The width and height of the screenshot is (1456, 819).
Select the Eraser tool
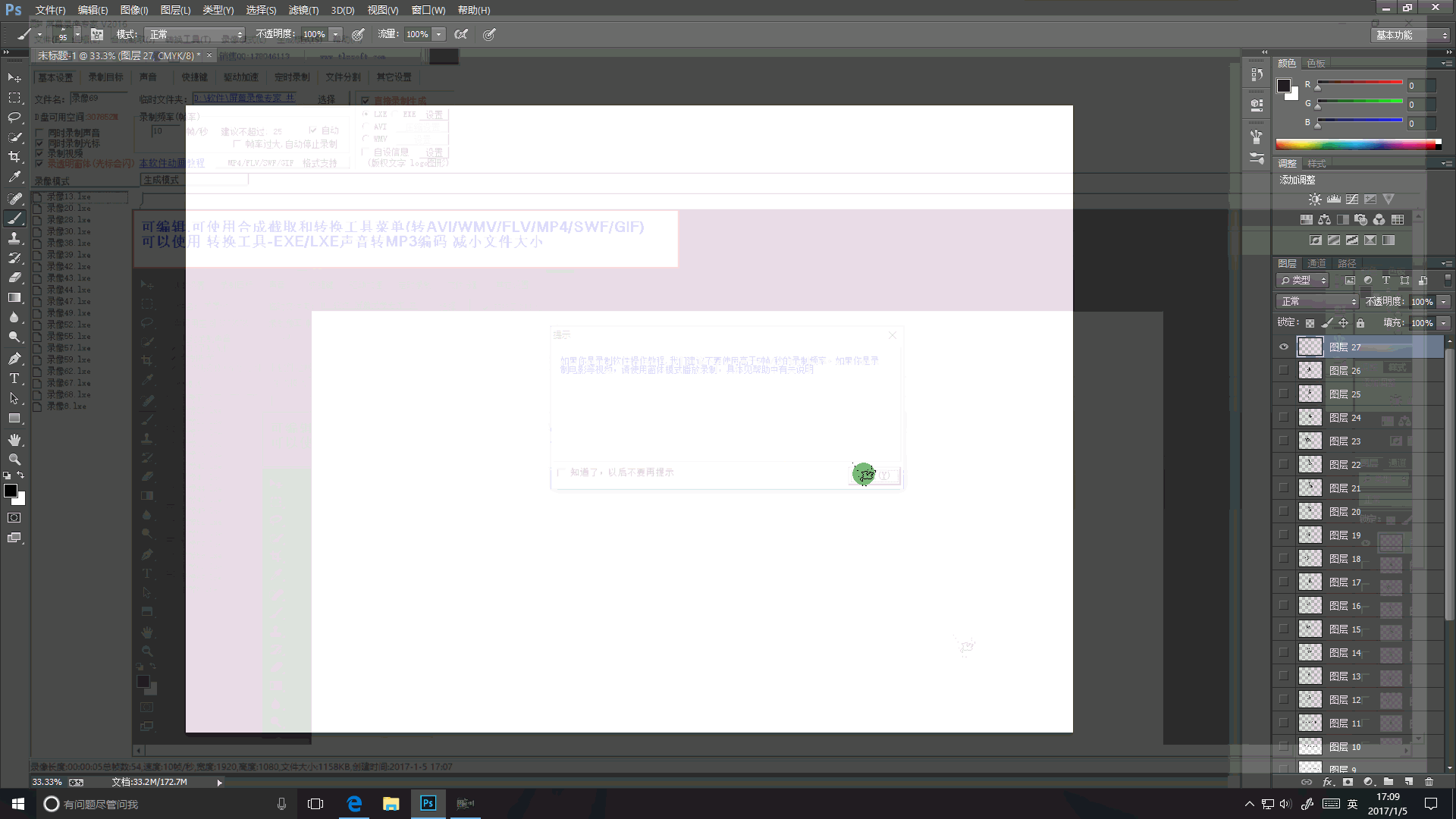click(14, 278)
